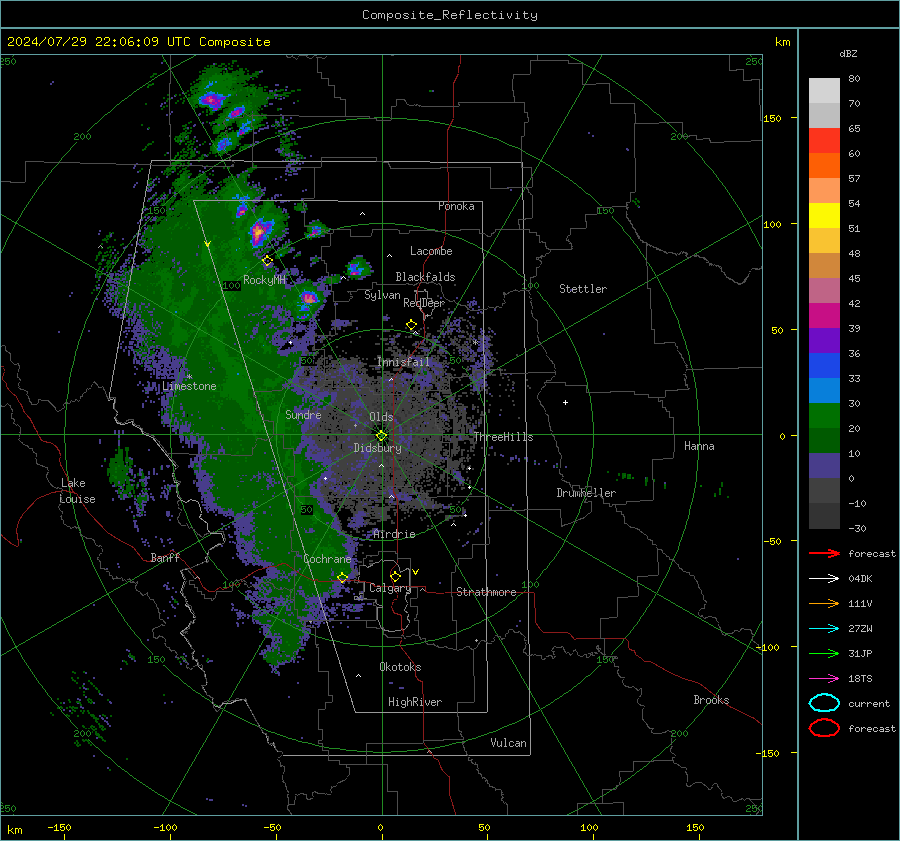Viewport: 900px width, 841px height.
Task: Click the Innisfail label
Action: 404,362
